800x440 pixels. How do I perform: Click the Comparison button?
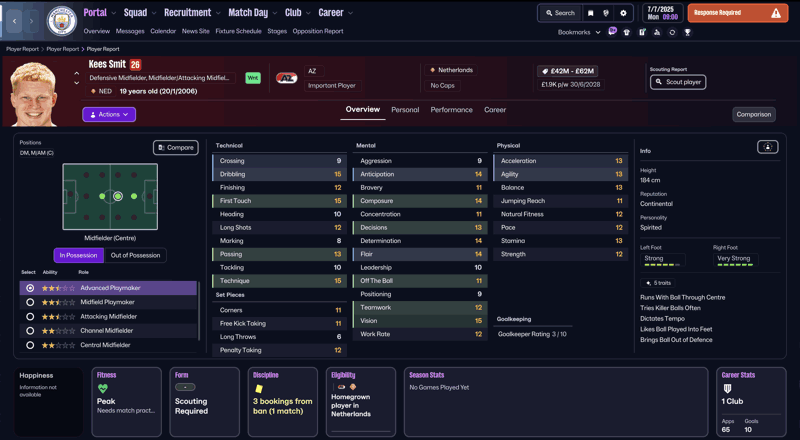click(x=754, y=114)
